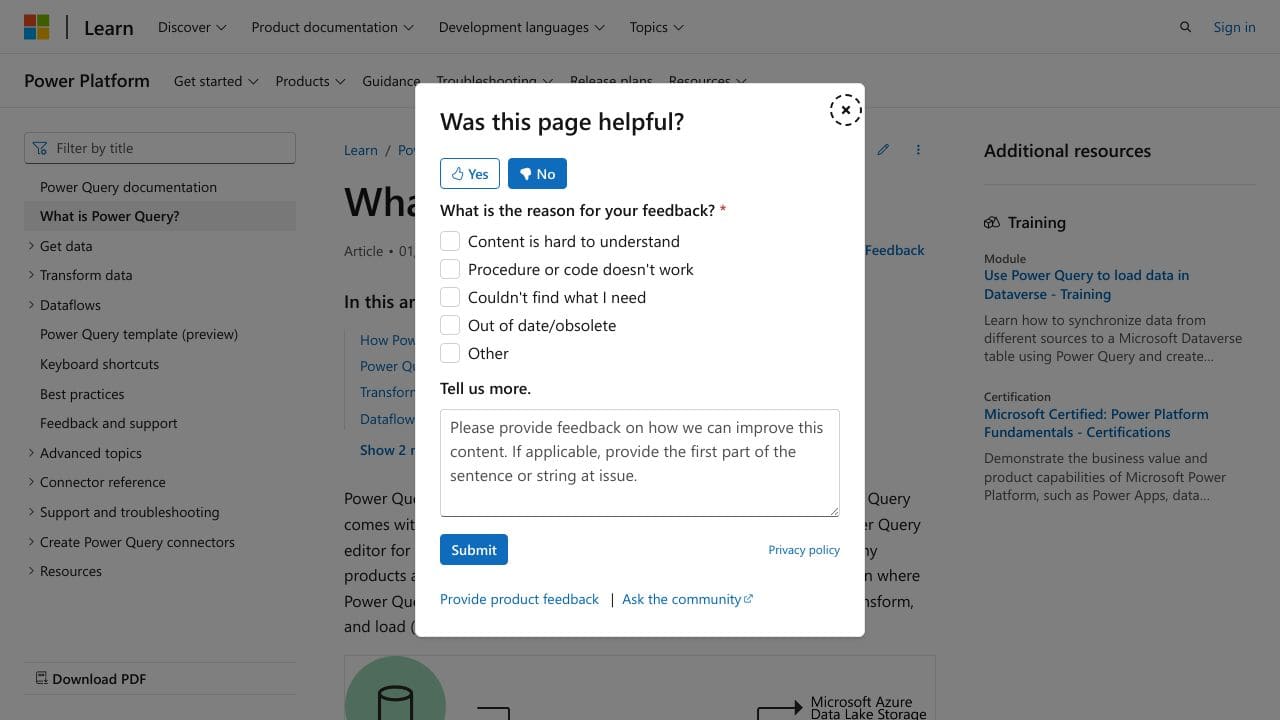Expand the Get started menu
Screen dimensions: 1280x720
(216, 81)
